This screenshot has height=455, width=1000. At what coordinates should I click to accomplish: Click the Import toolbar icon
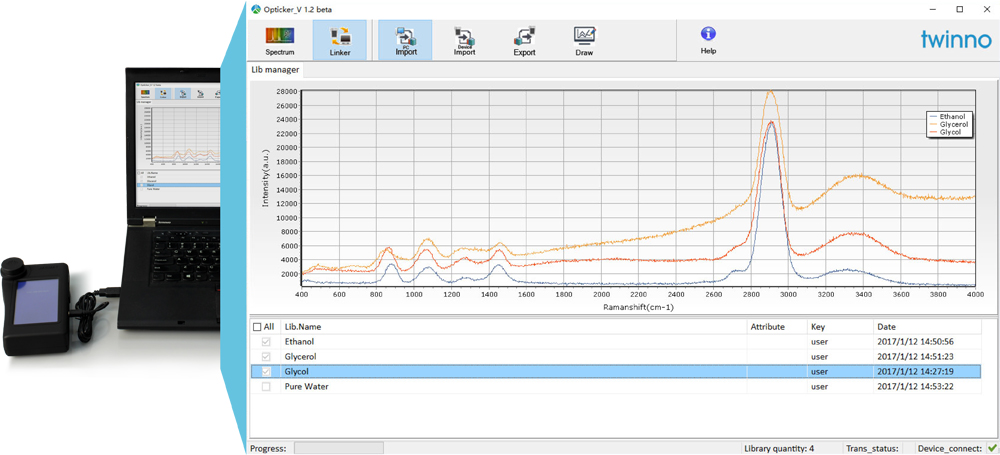click(405, 39)
